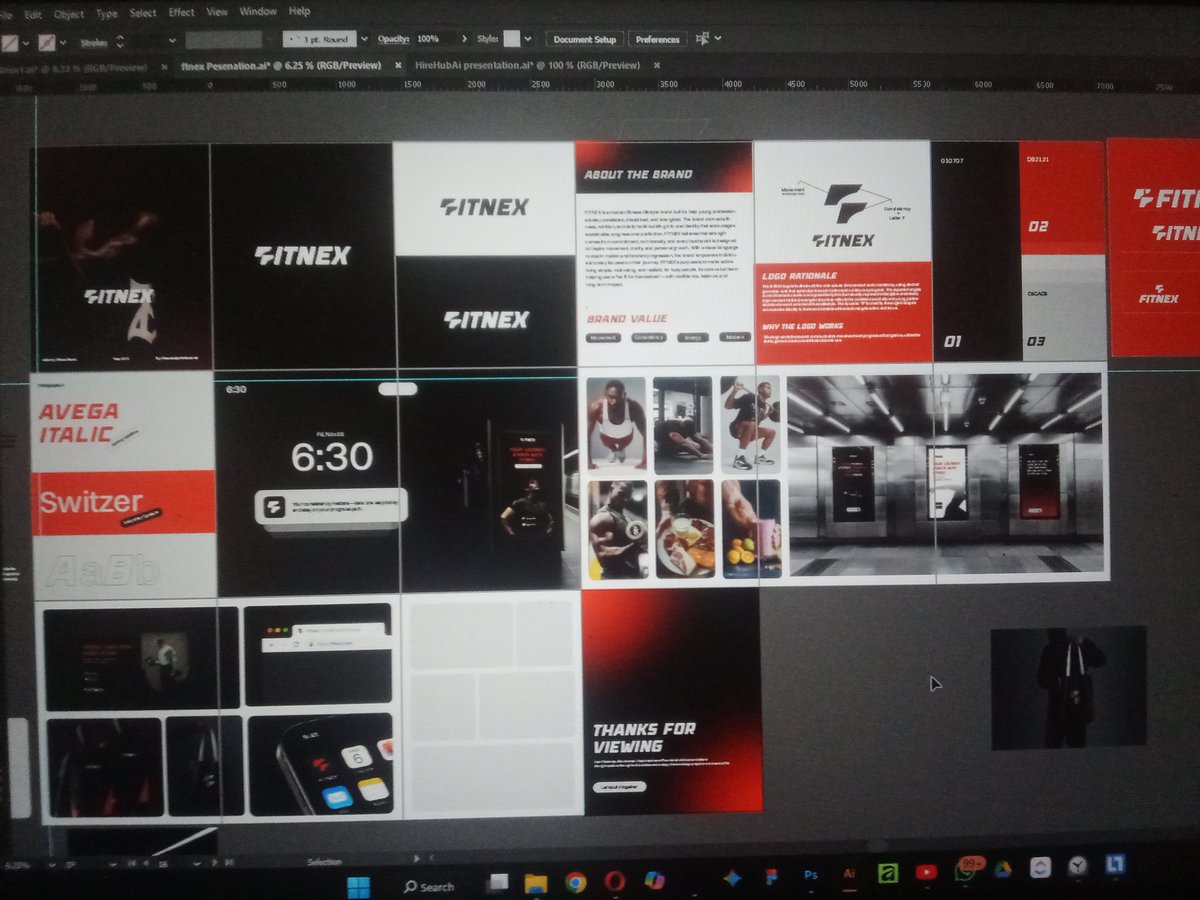The height and width of the screenshot is (900, 1200).
Task: Click the 'BRAND VALUE' heading text
Action: coord(626,318)
